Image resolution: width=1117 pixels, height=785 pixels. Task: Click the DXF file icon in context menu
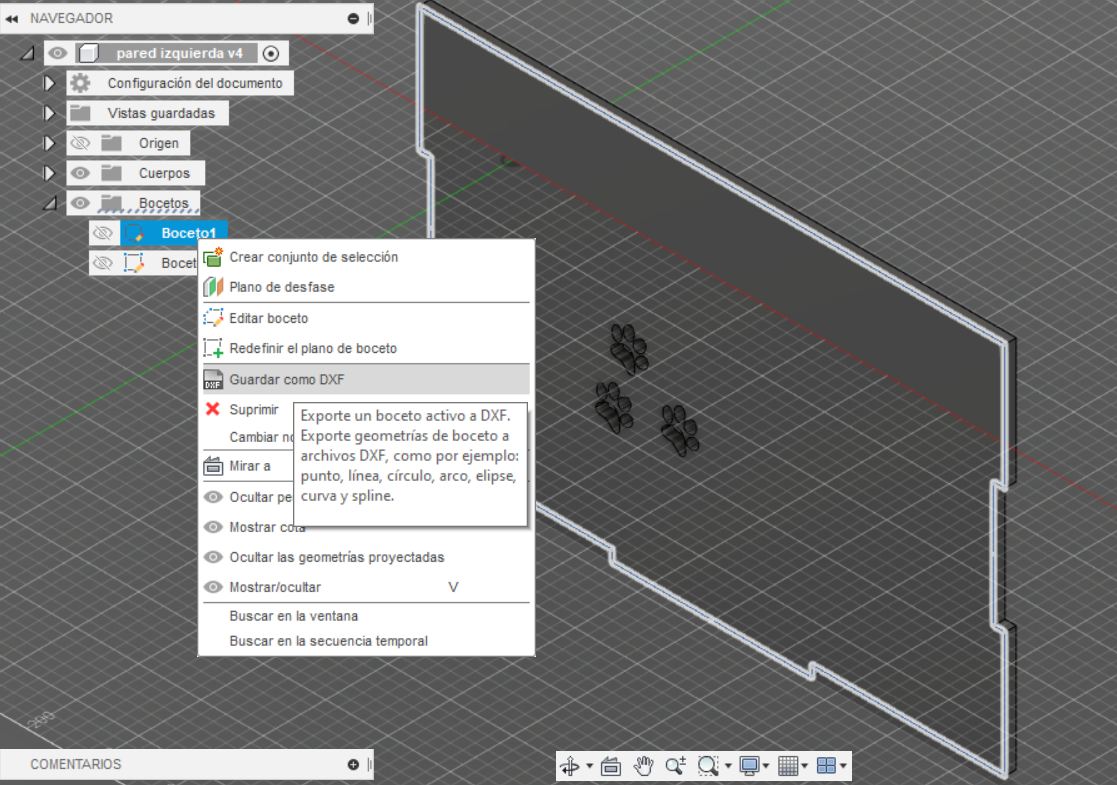pyautogui.click(x=213, y=380)
